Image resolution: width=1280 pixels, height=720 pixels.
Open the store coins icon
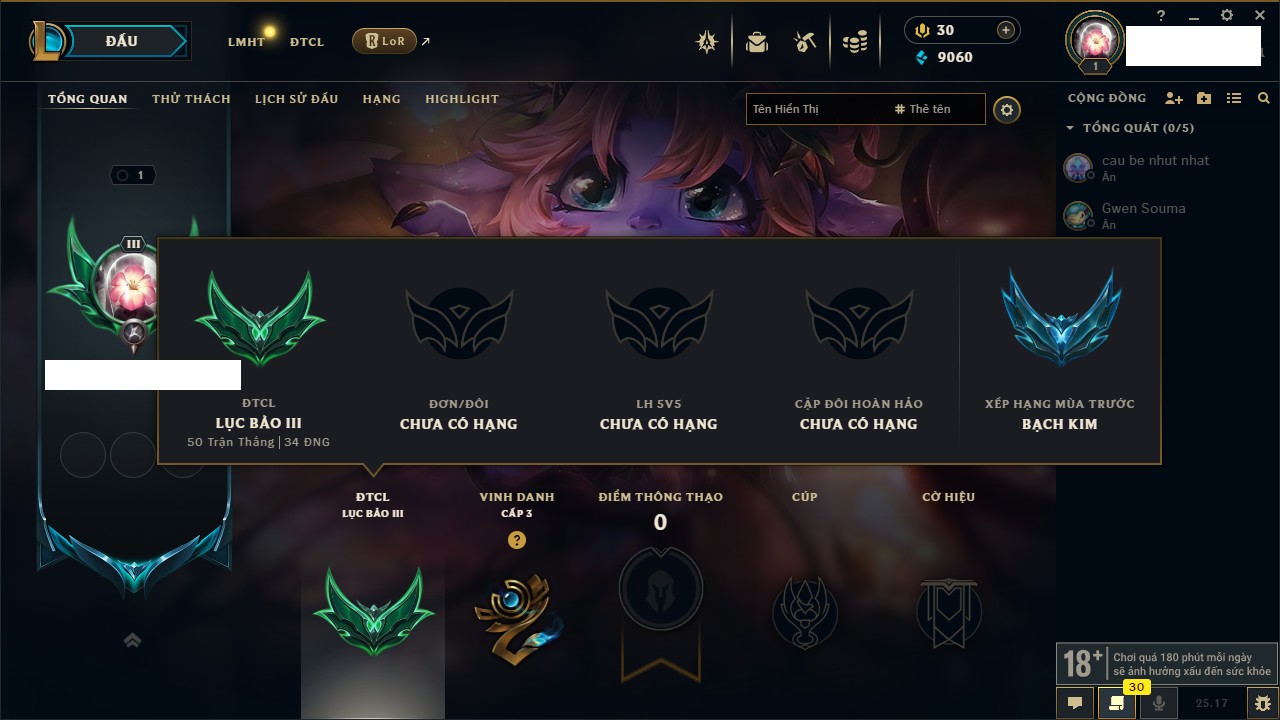[x=854, y=42]
